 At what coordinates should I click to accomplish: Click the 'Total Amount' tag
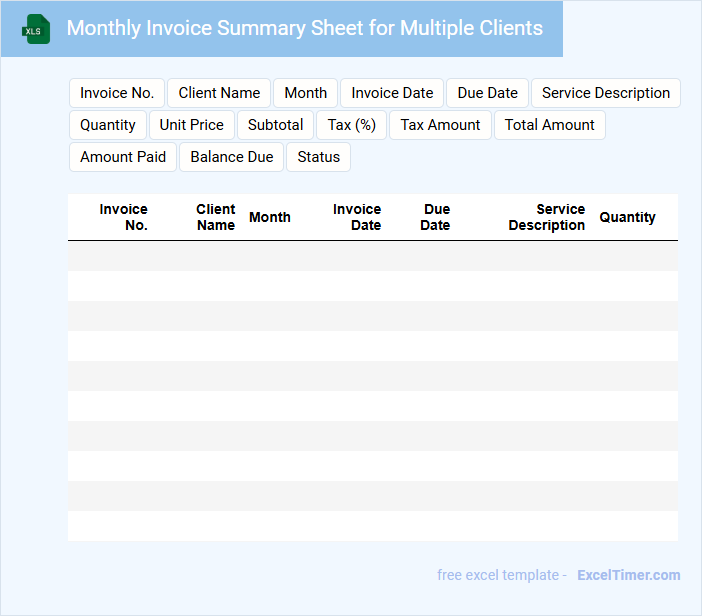(x=549, y=125)
